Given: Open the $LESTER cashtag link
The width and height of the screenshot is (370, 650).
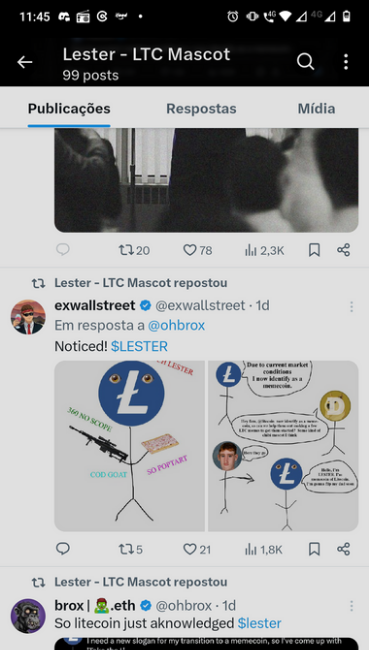Looking at the screenshot, I should click(139, 346).
